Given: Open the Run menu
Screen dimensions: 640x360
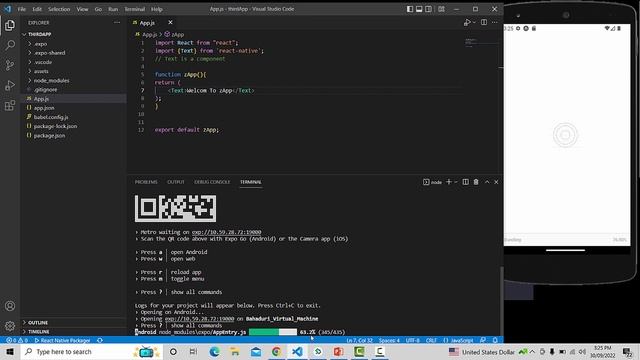Looking at the screenshot, I should (113, 9).
